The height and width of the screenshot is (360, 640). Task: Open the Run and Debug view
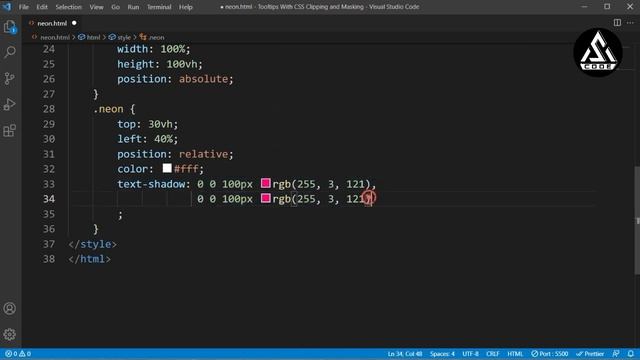coord(10,104)
